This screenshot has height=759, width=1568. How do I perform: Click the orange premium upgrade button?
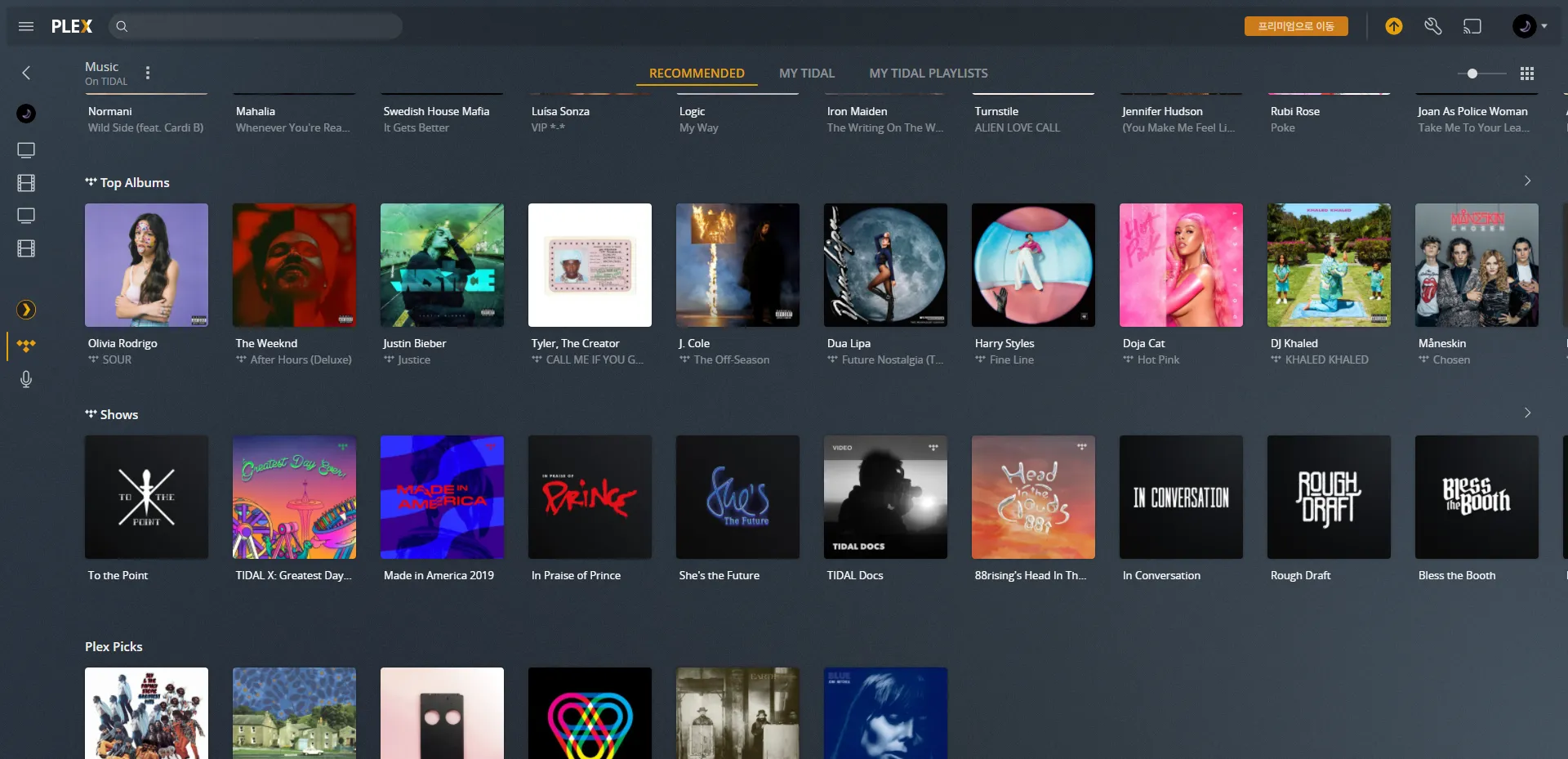pos(1295,26)
